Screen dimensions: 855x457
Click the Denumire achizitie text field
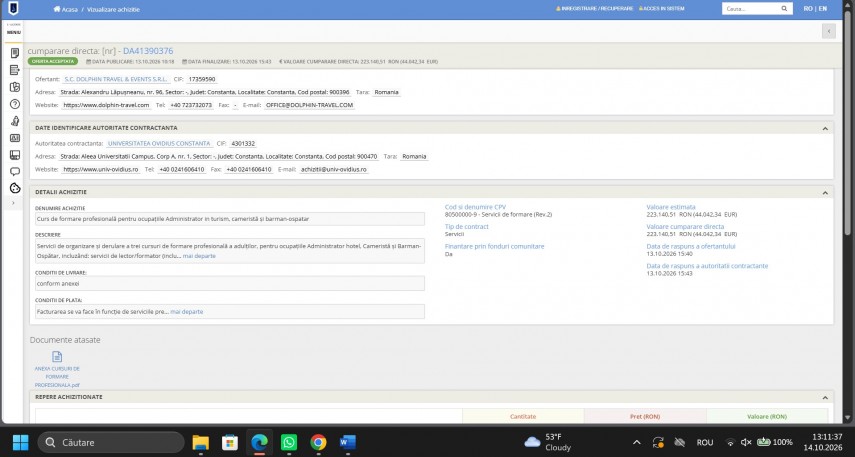pos(230,219)
